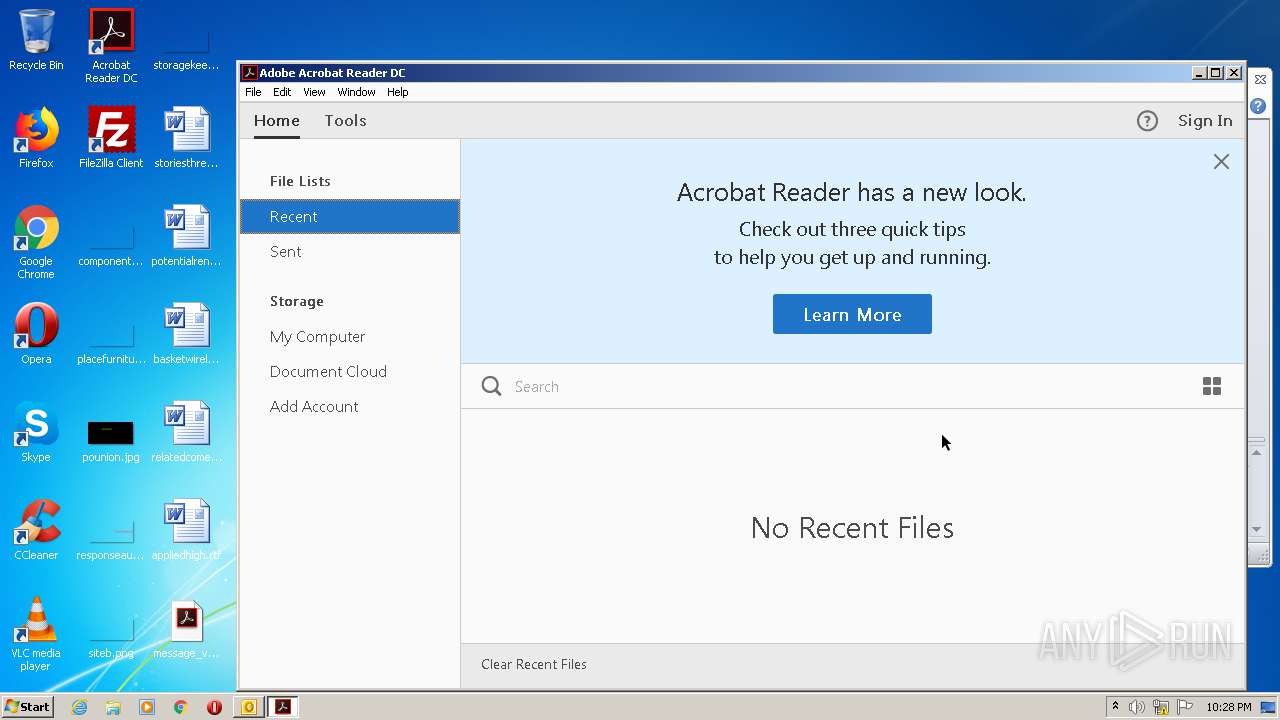
Task: Open basketwirel Word document
Action: pyautogui.click(x=186, y=334)
